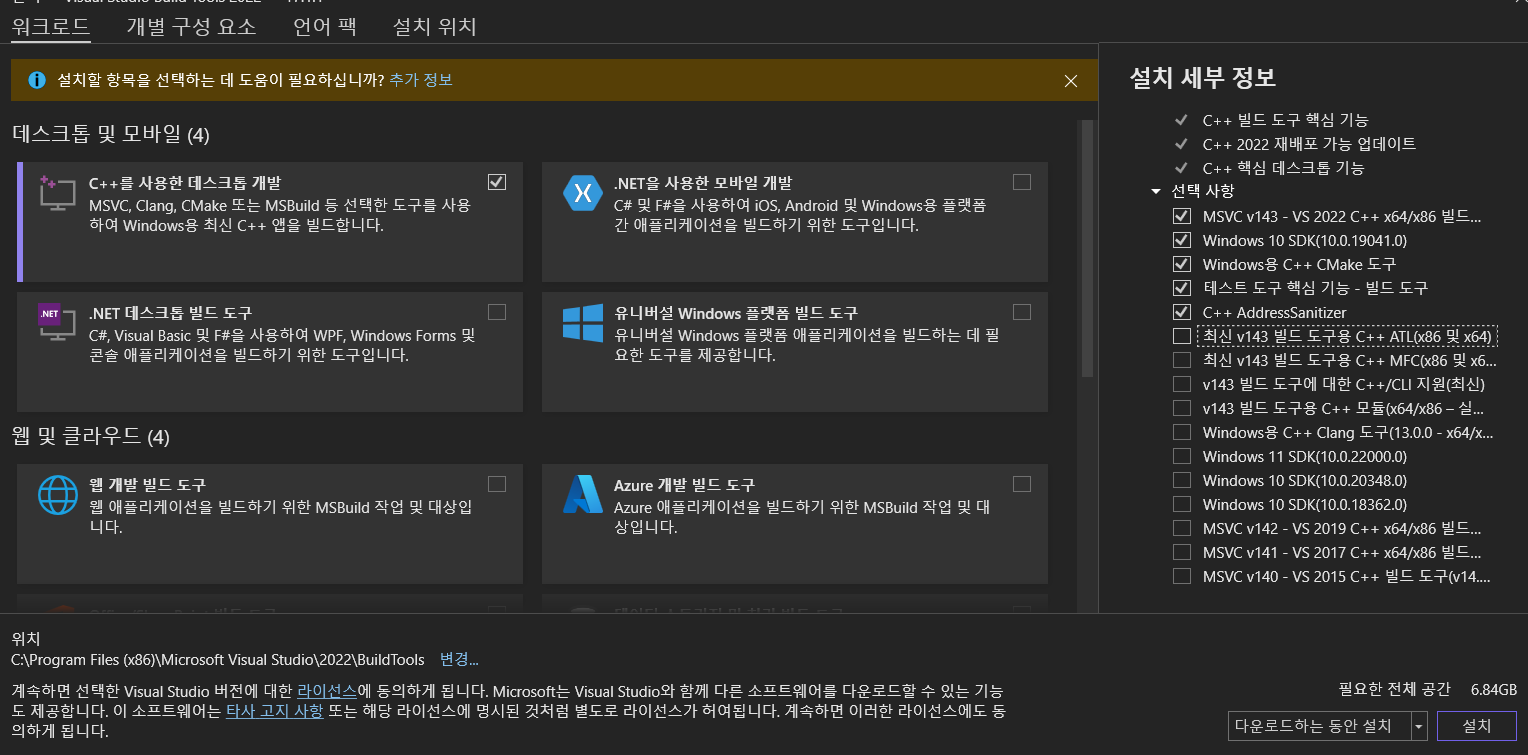Click the 웹 및 클라우드 (4) heading
Screen dimensions: 1528x755
[91, 437]
